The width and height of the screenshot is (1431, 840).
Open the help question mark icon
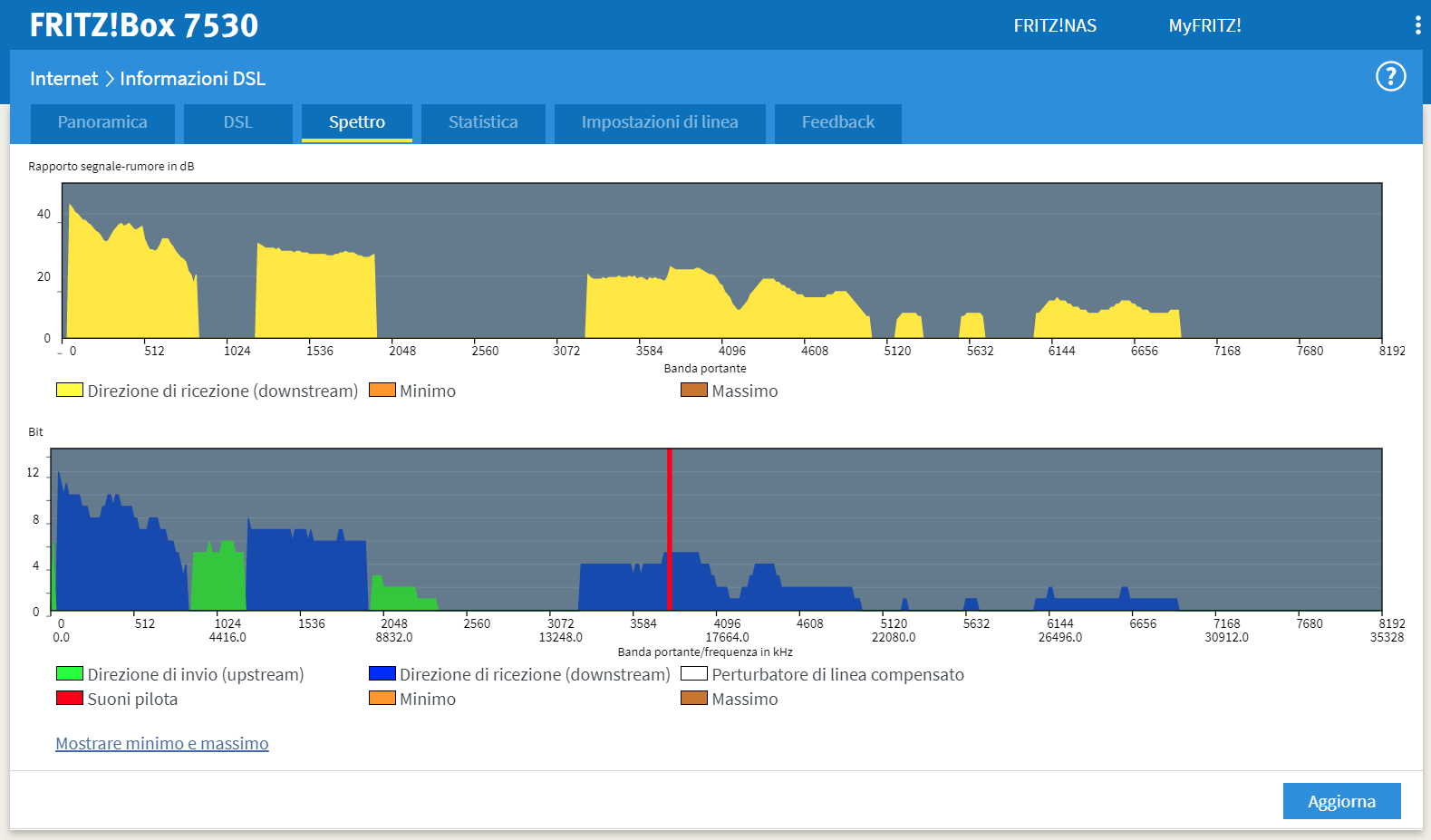1390,76
